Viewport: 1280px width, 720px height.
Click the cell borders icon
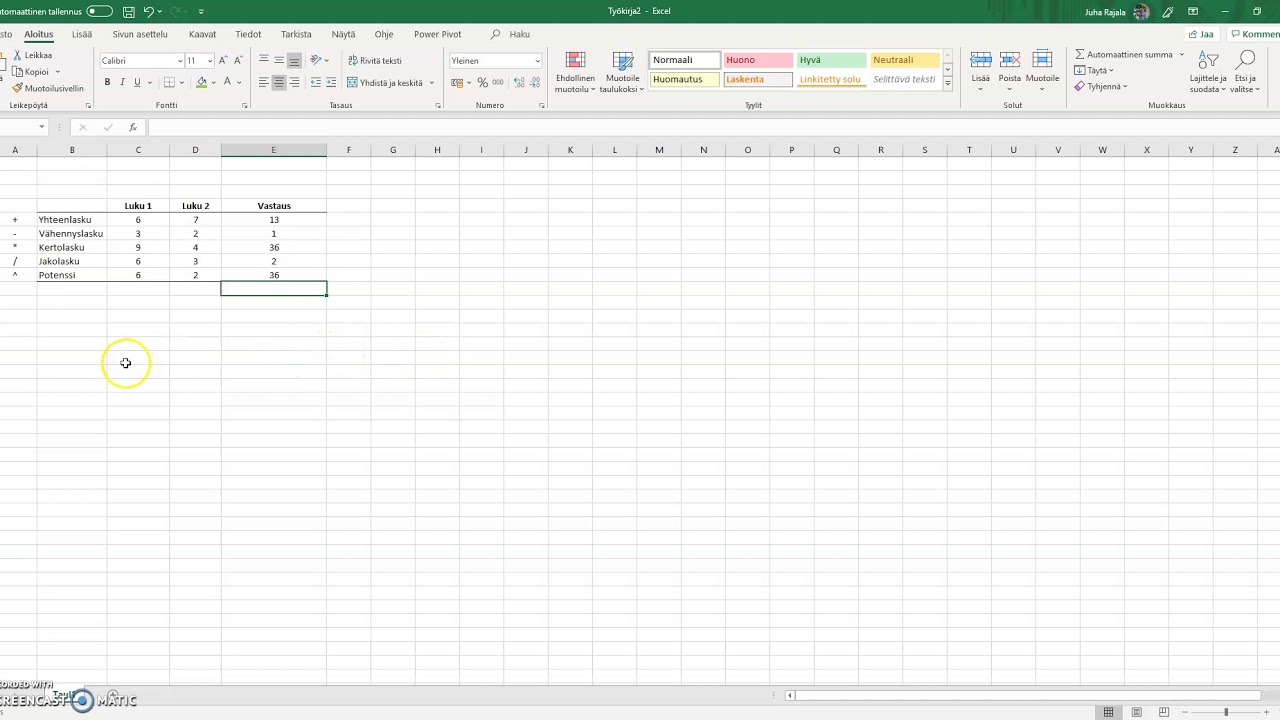pos(169,83)
